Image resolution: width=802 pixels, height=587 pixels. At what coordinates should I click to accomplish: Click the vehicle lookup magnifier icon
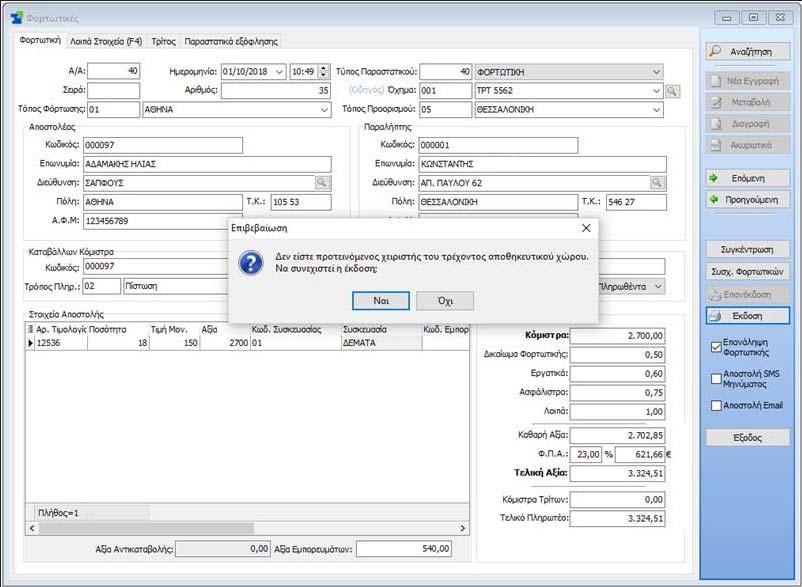tap(673, 91)
